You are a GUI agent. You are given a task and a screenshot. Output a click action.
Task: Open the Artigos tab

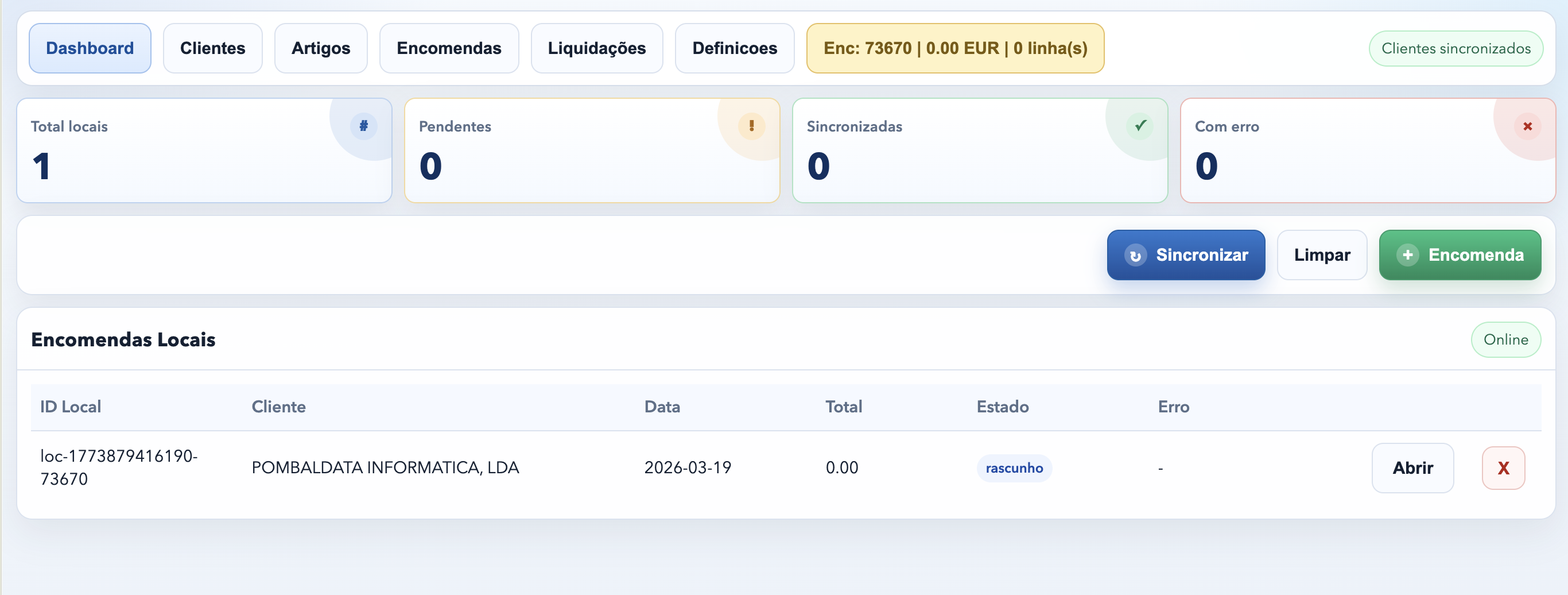[x=321, y=48]
